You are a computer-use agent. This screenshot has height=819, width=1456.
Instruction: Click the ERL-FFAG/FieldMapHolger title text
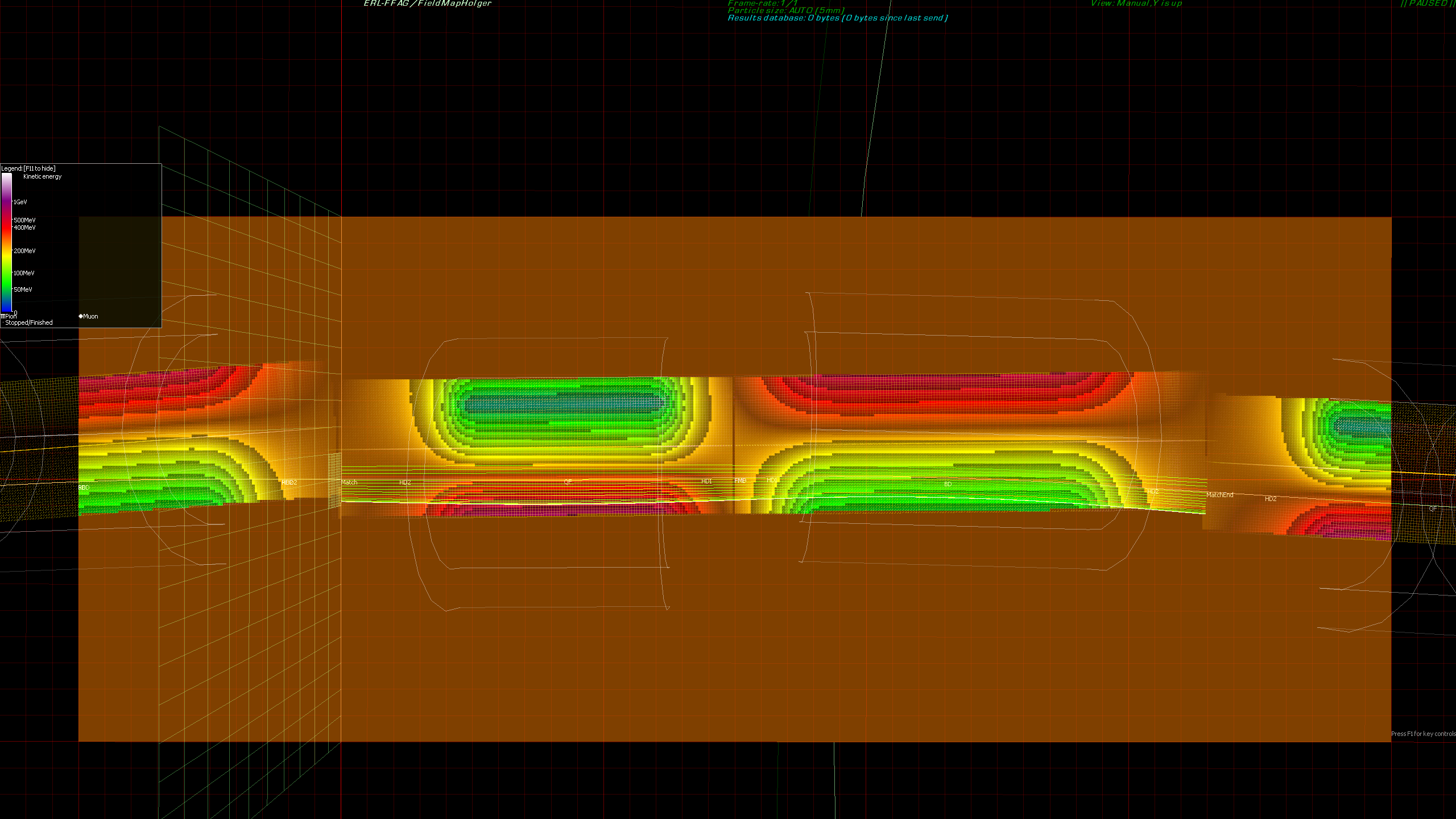point(427,3)
